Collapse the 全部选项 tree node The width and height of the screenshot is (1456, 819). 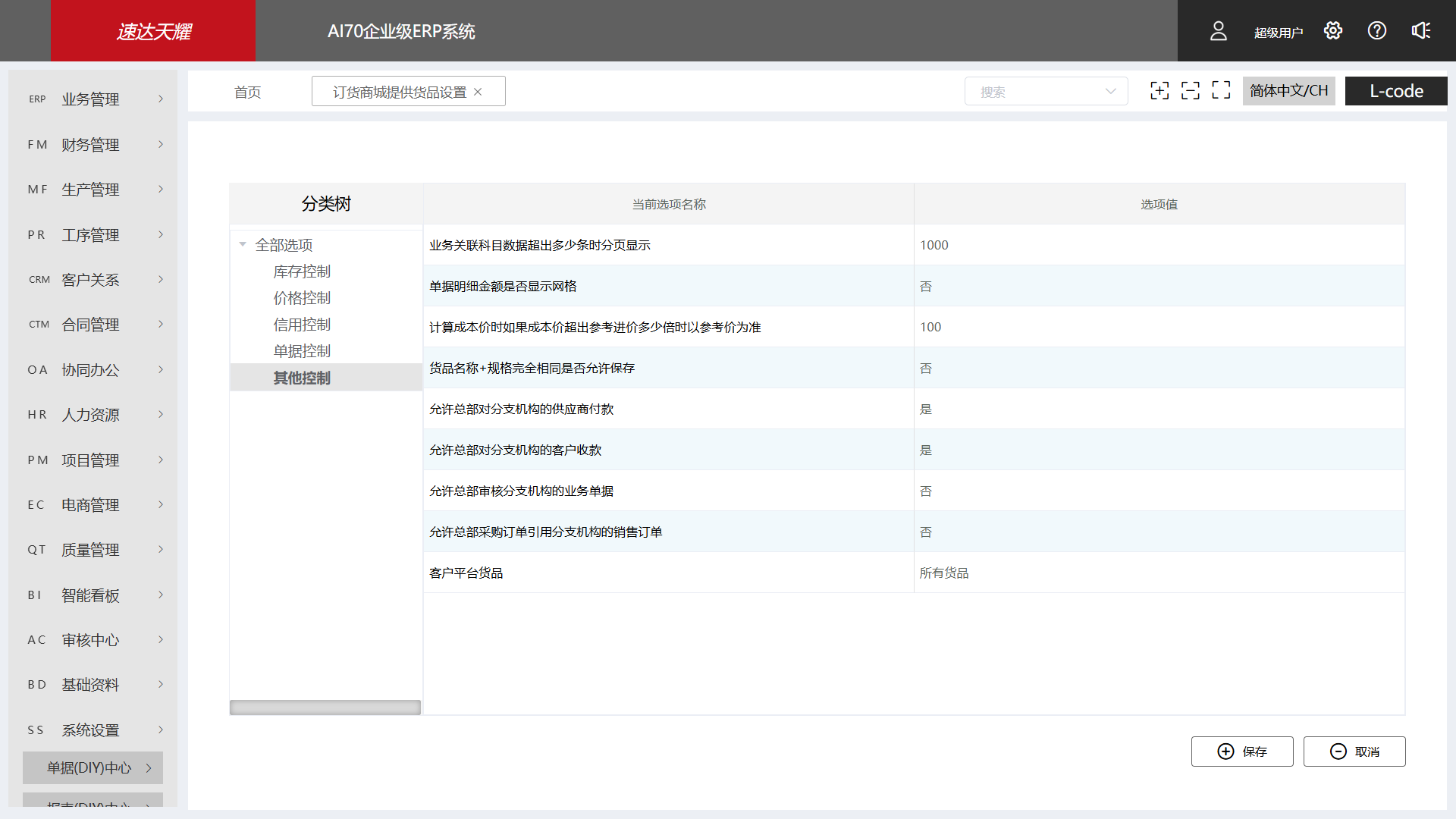tap(243, 244)
